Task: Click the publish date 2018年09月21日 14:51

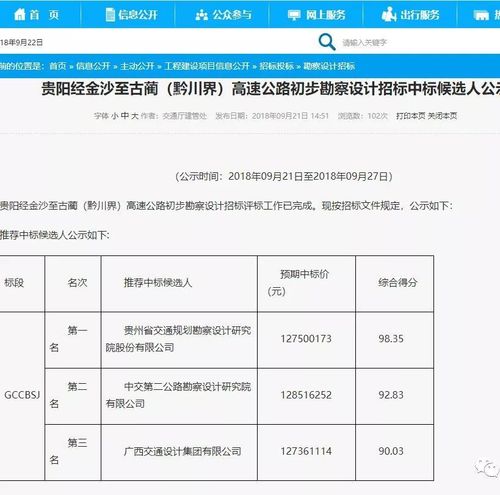Action: pyautogui.click(x=290, y=116)
